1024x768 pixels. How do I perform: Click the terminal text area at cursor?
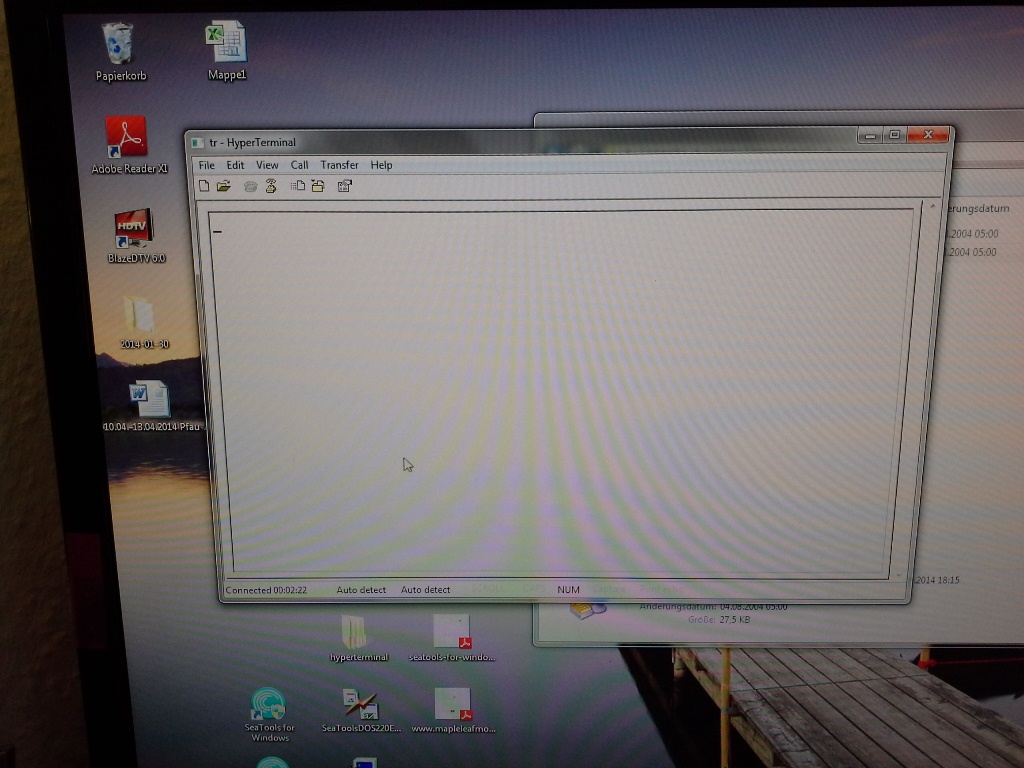pyautogui.click(x=217, y=231)
